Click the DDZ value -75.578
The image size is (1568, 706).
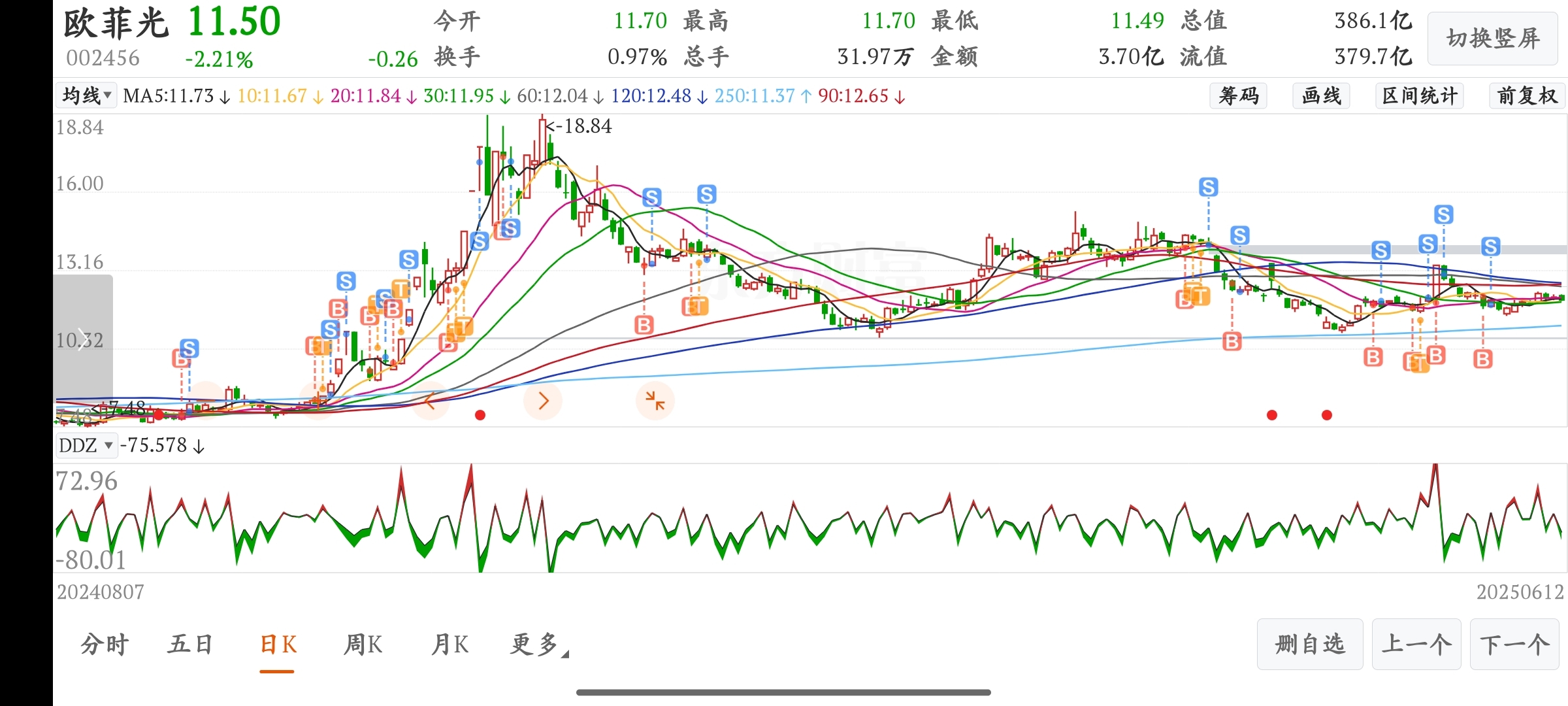162,445
